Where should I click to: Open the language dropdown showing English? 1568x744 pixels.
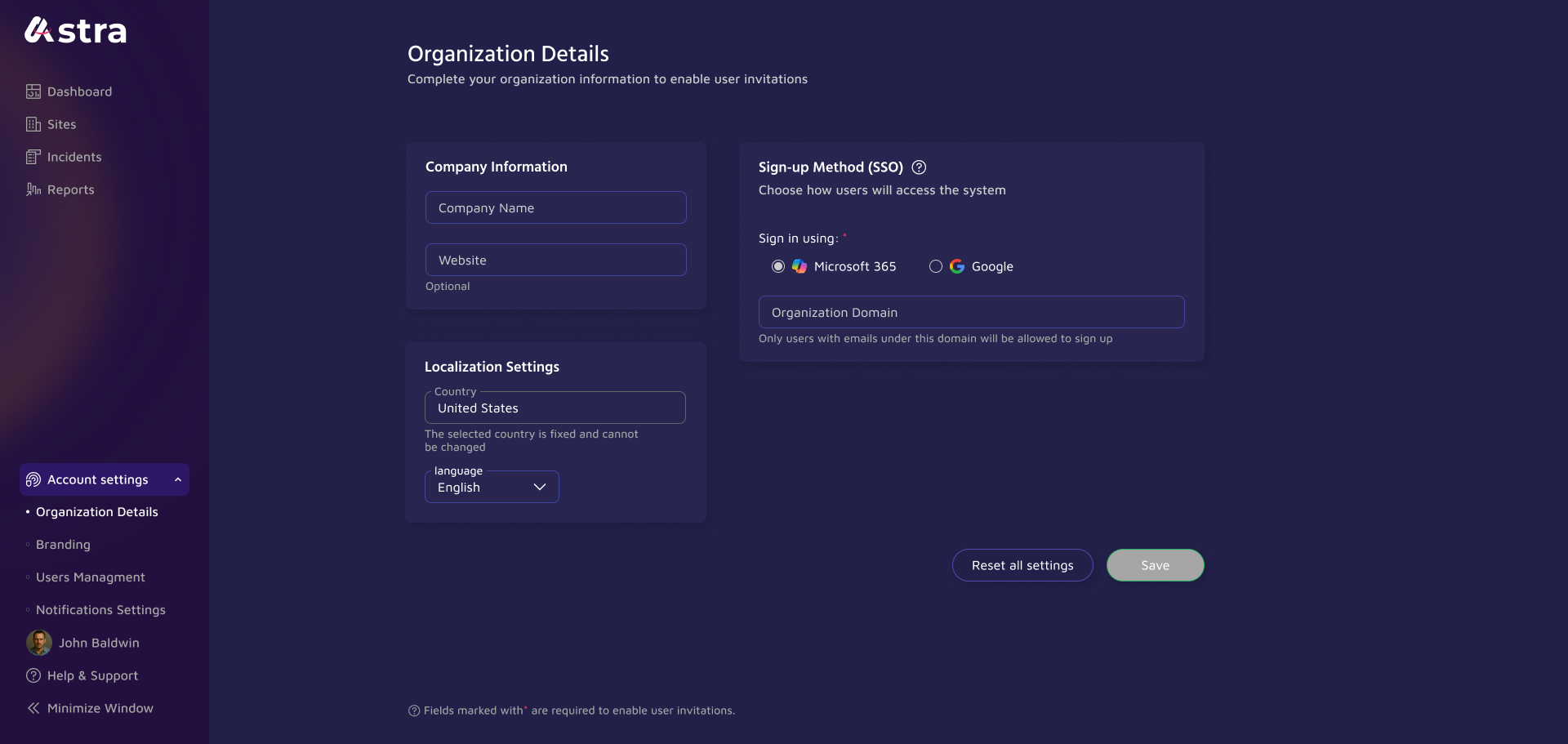pos(492,488)
